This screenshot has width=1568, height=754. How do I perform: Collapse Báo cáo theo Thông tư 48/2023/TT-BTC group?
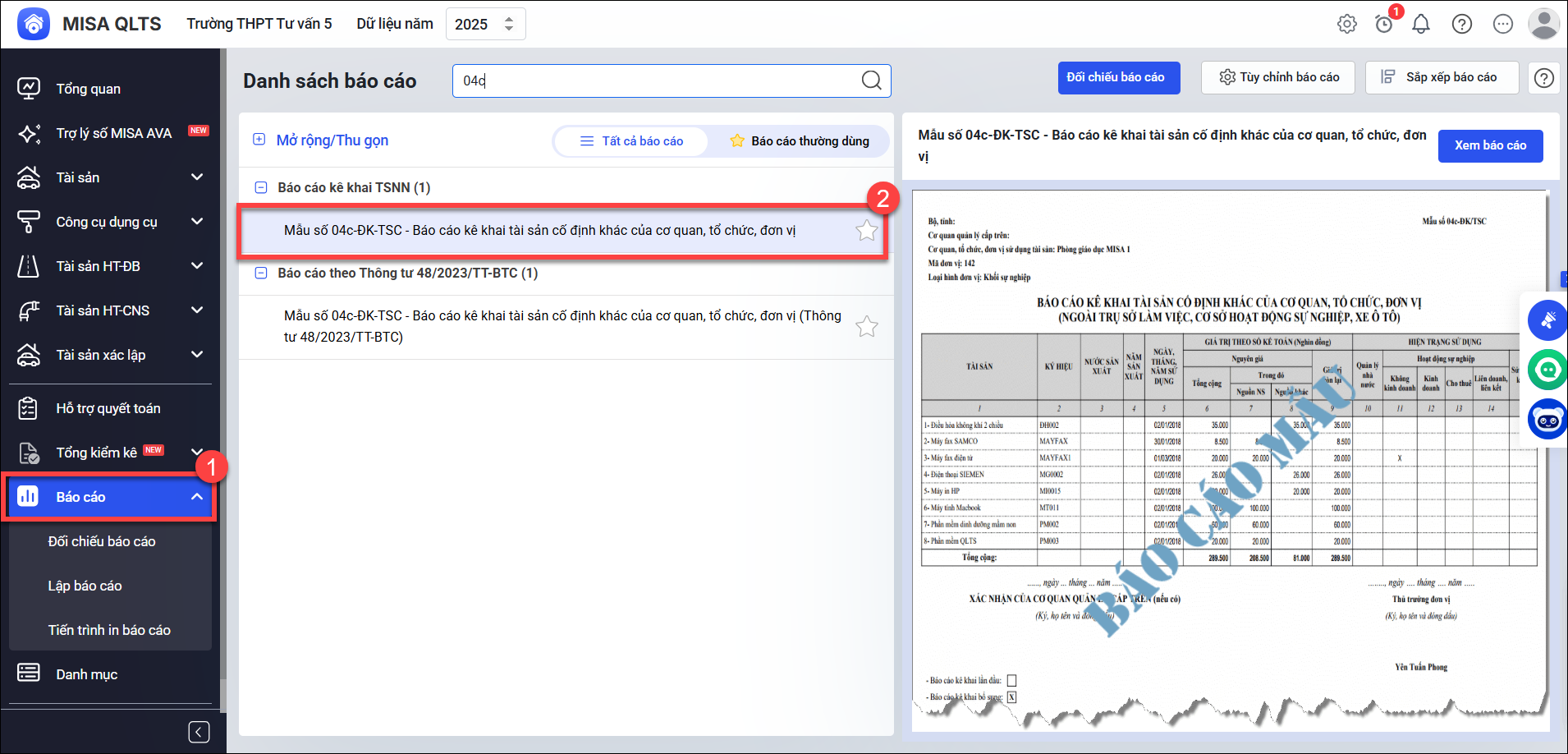261,273
